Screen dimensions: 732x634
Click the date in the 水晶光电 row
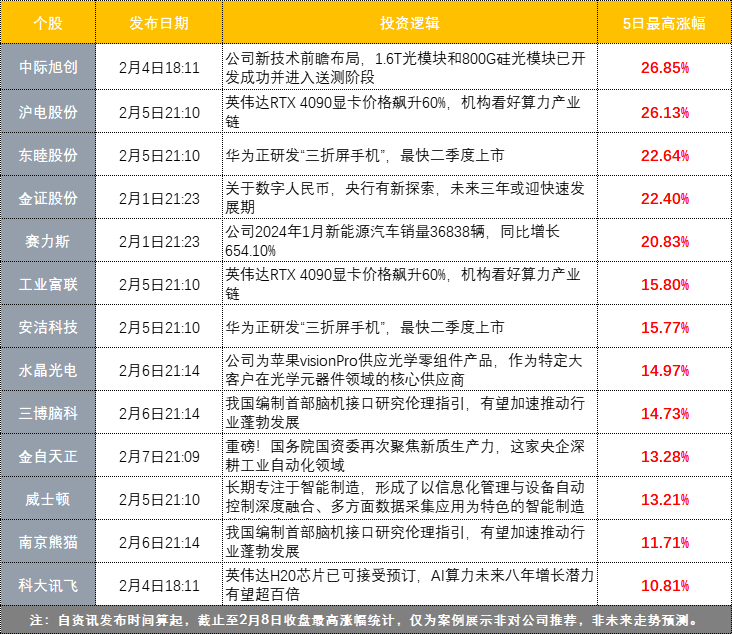[x=159, y=370]
